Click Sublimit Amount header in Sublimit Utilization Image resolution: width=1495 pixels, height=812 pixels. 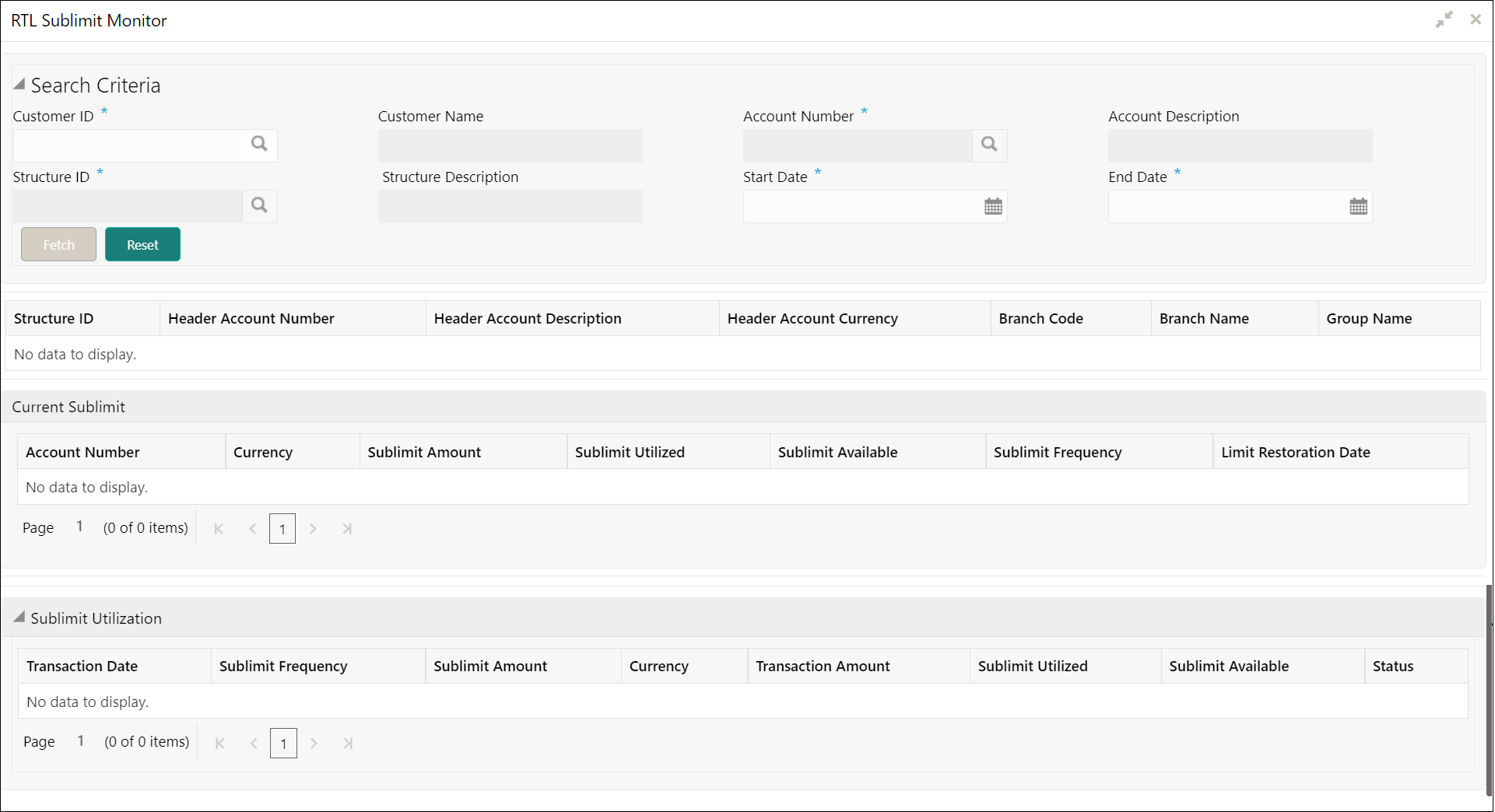pyautogui.click(x=523, y=666)
